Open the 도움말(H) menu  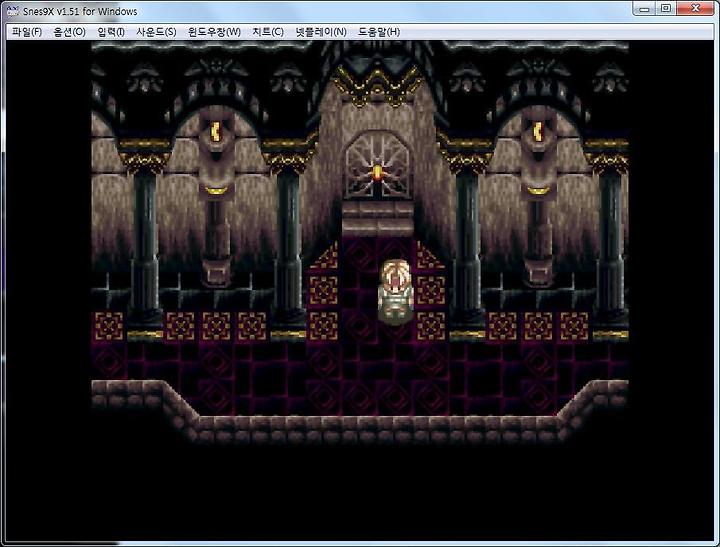pos(379,32)
